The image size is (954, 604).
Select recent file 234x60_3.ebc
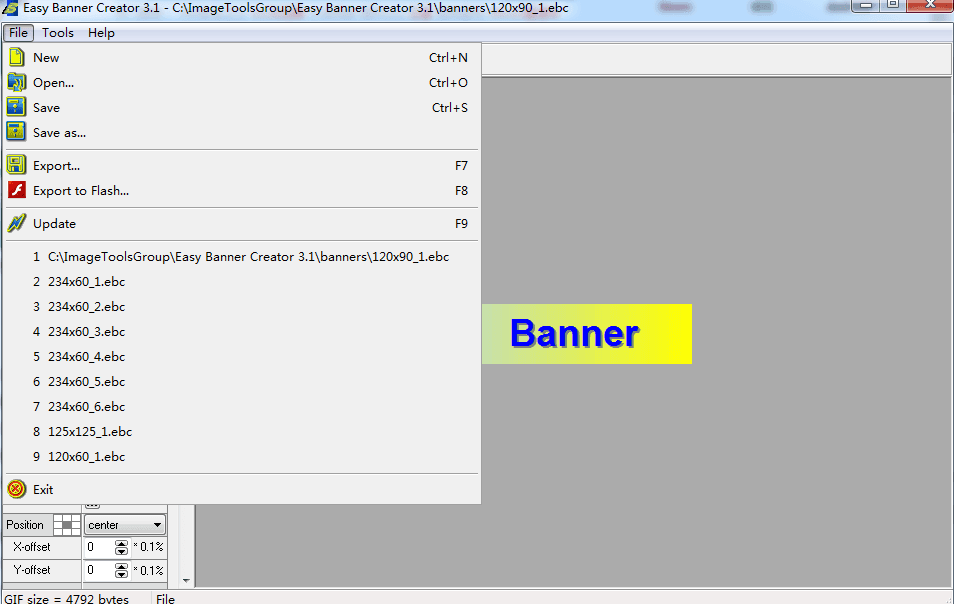point(85,331)
